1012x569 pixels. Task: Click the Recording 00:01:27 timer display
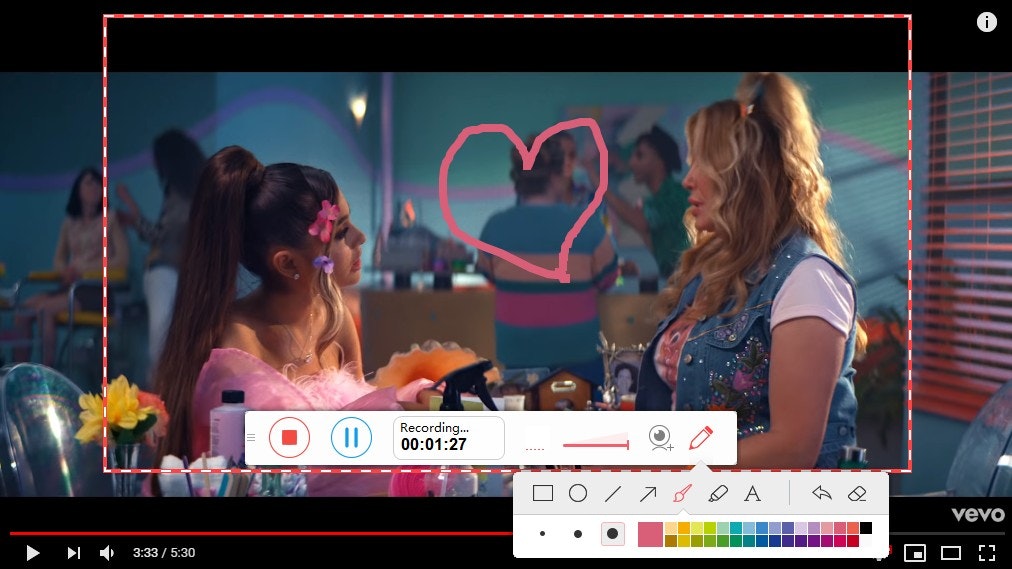[x=449, y=437]
